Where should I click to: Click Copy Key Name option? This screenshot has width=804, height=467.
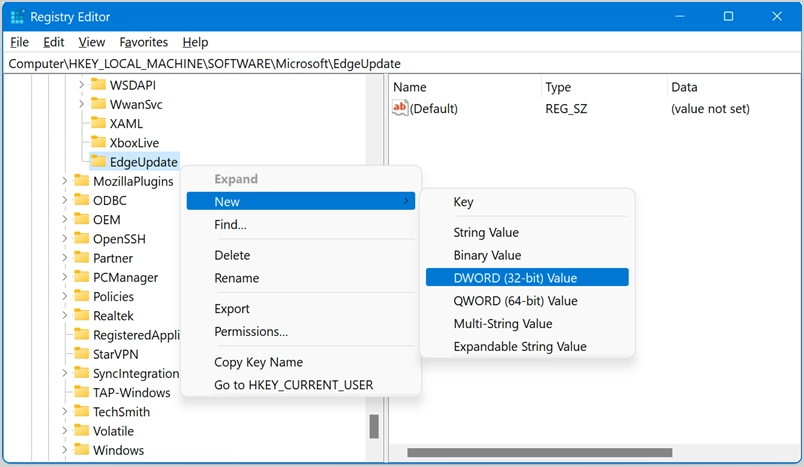coord(258,362)
